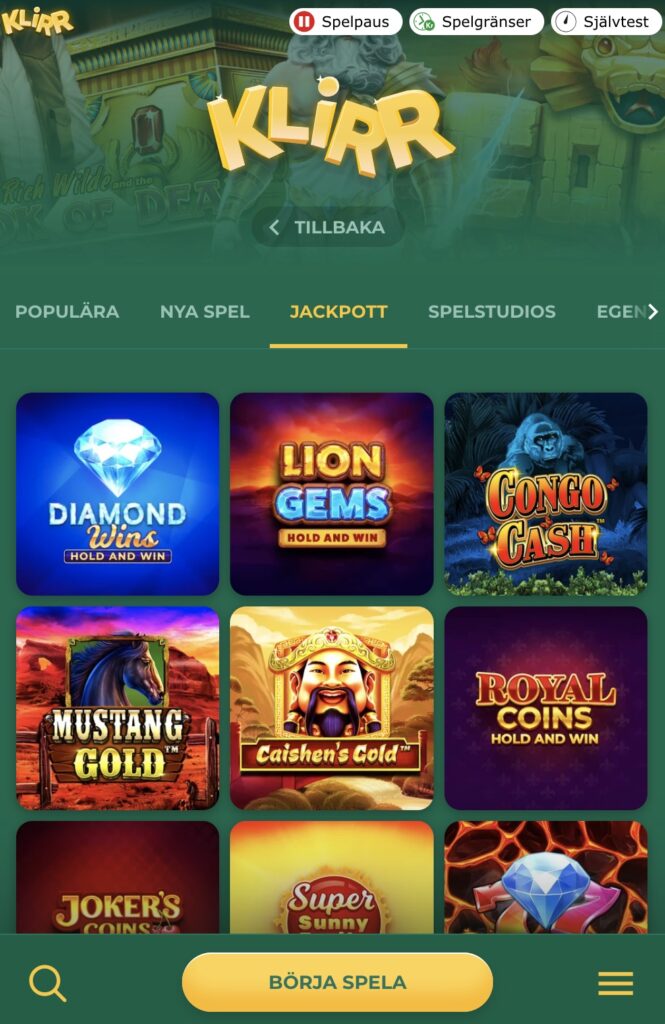The height and width of the screenshot is (1024, 665).
Task: Click the Spelpaus pause icon
Action: [x=304, y=22]
